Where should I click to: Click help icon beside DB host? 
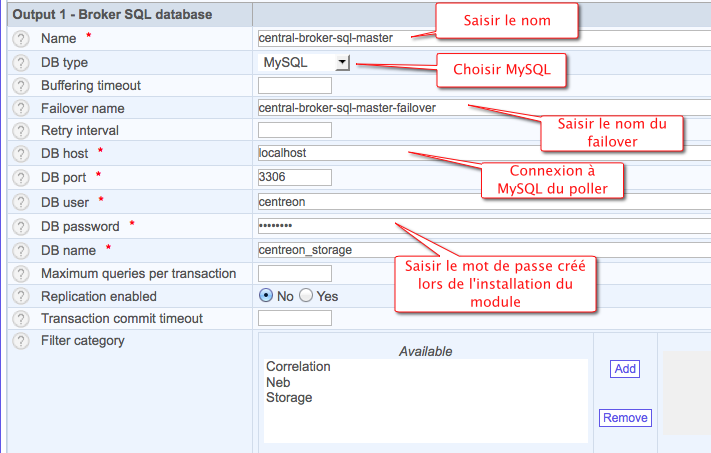coord(20,154)
